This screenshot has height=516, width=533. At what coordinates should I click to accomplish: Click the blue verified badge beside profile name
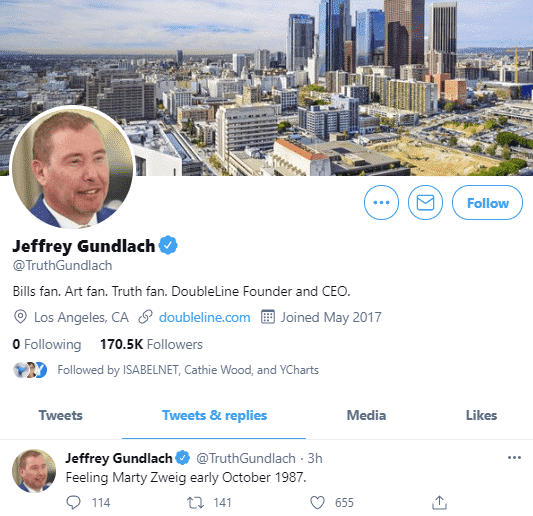click(x=168, y=245)
